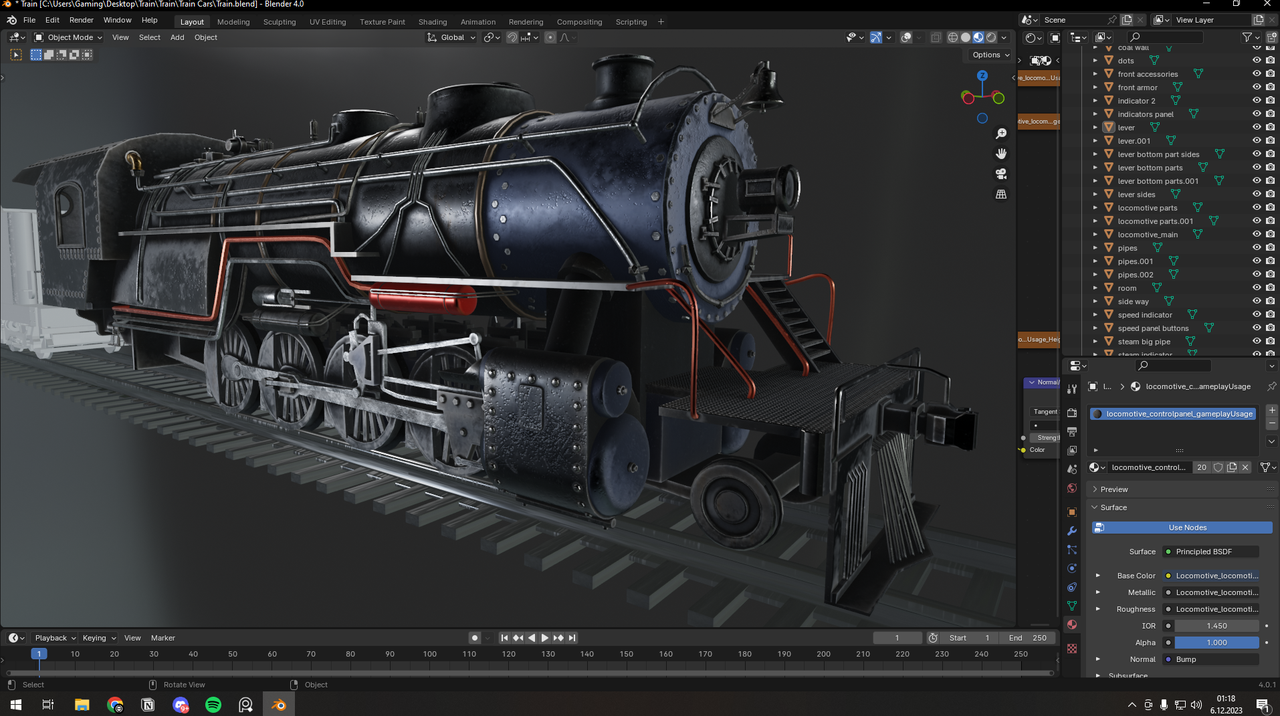This screenshot has height=716, width=1280.
Task: Open Notion from the taskbar
Action: click(148, 705)
